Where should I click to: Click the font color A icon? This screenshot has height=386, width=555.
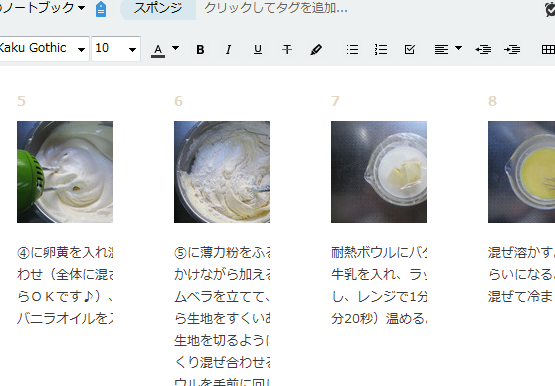tap(158, 50)
